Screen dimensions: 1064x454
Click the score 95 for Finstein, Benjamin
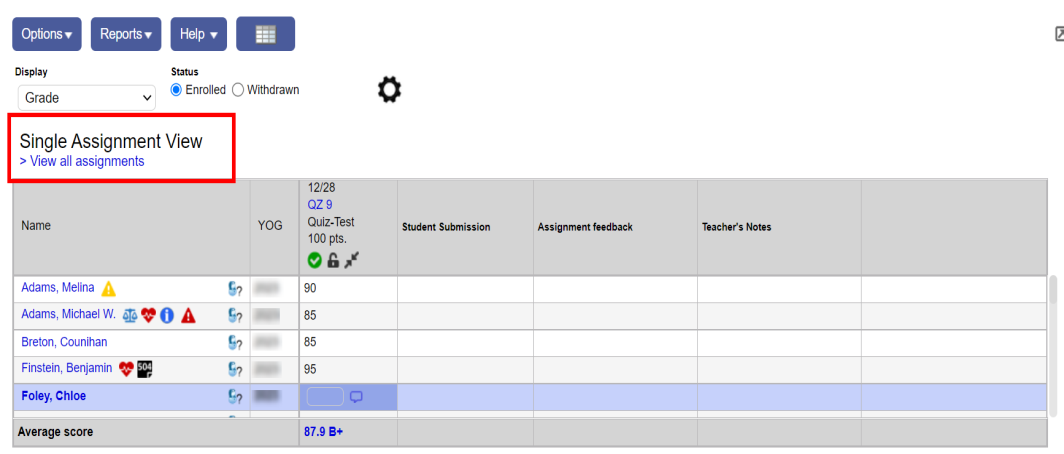coord(310,369)
